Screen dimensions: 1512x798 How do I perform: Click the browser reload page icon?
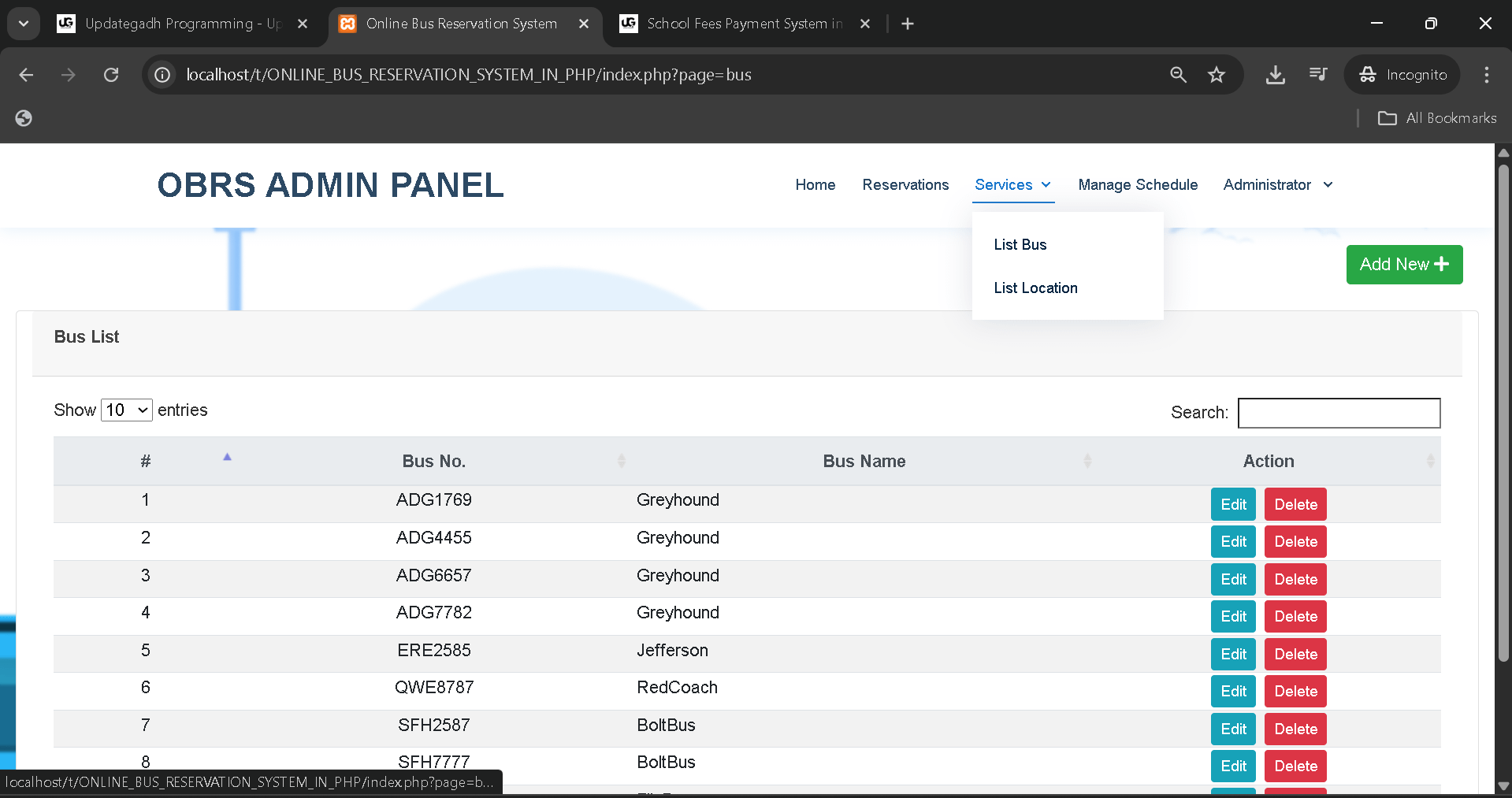point(111,75)
